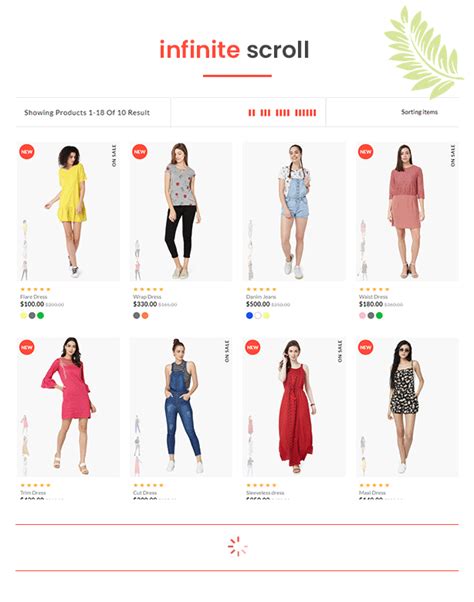Pick pink color swatch for Waist Dress
Viewport: 474px width, 602px height.
[362, 316]
